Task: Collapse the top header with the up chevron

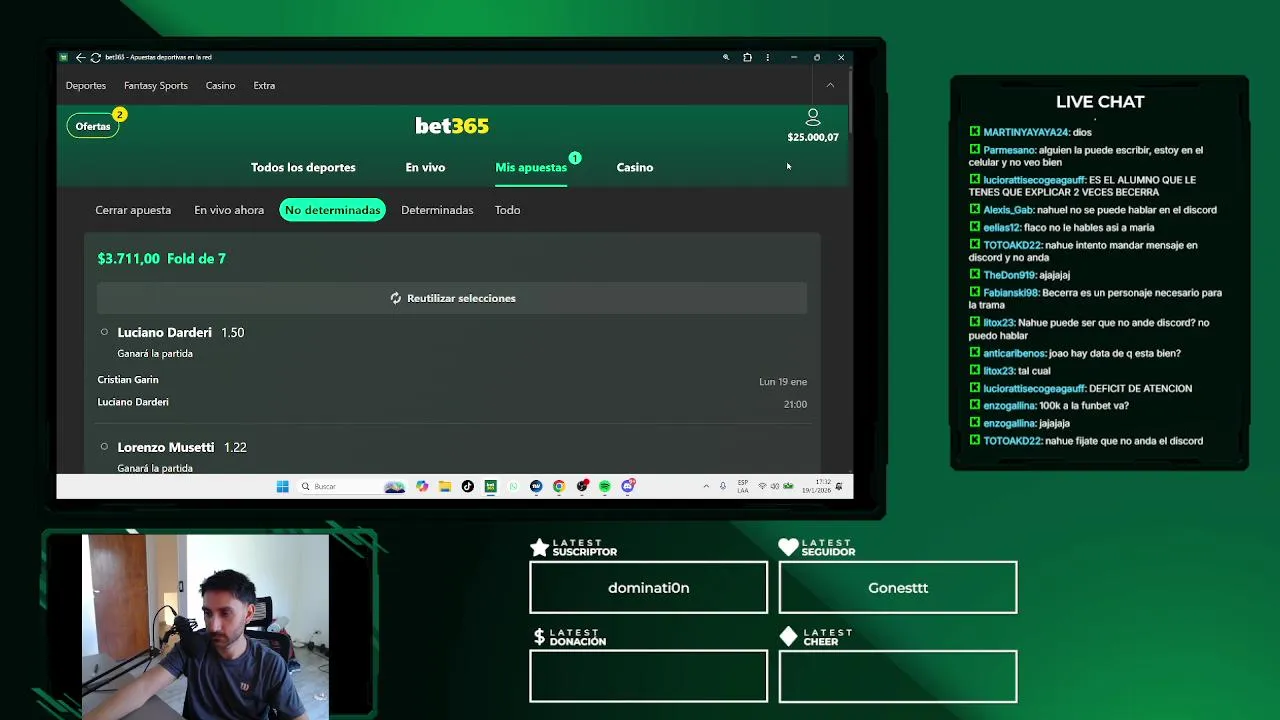Action: click(x=830, y=85)
